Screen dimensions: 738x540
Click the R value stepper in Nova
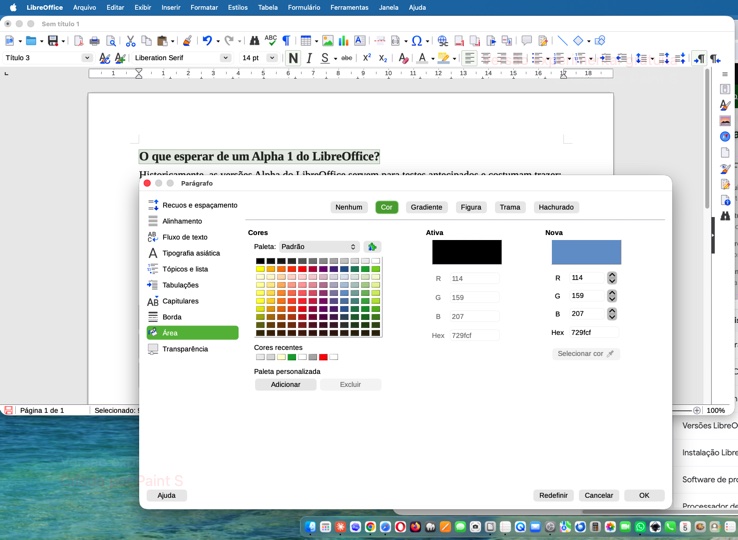612,278
